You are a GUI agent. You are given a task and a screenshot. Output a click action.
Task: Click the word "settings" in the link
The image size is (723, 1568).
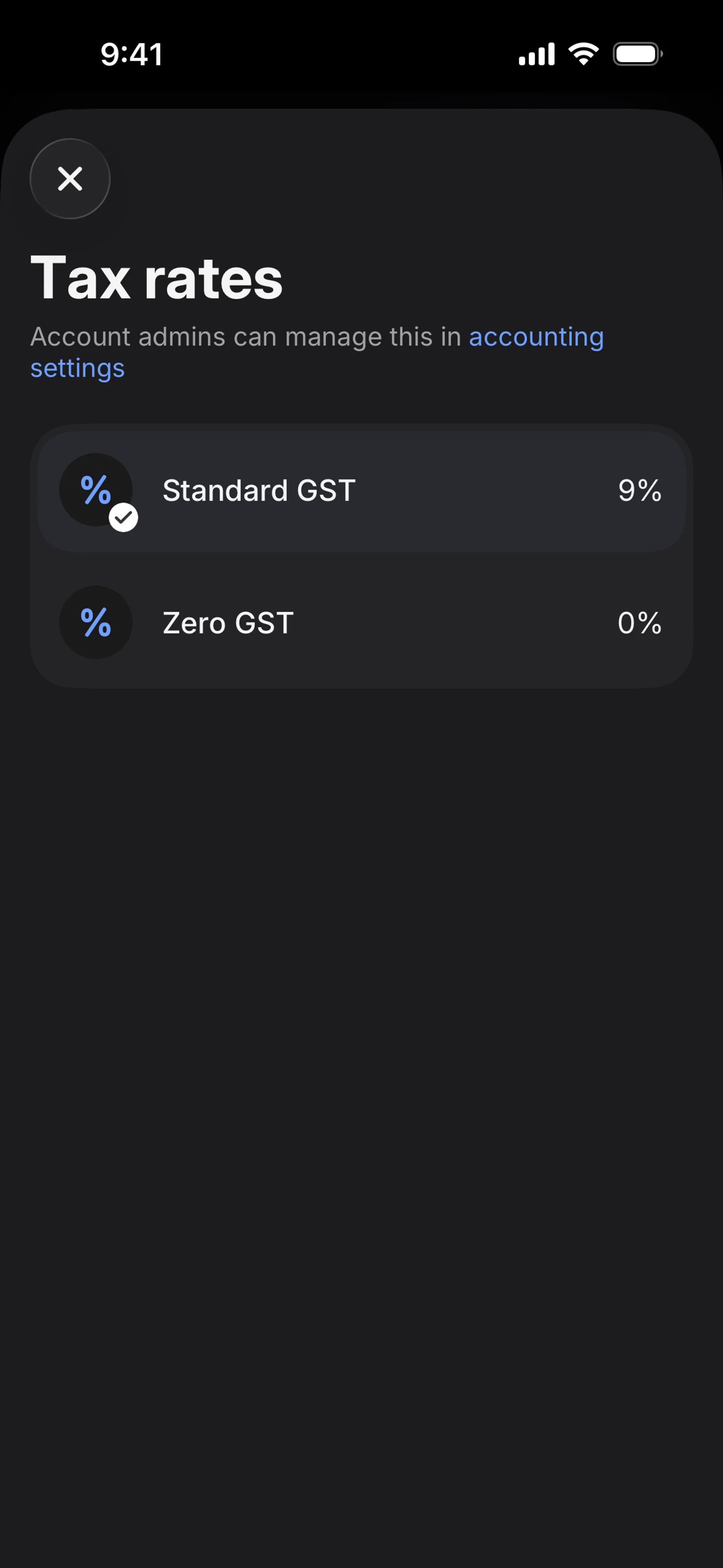(78, 369)
